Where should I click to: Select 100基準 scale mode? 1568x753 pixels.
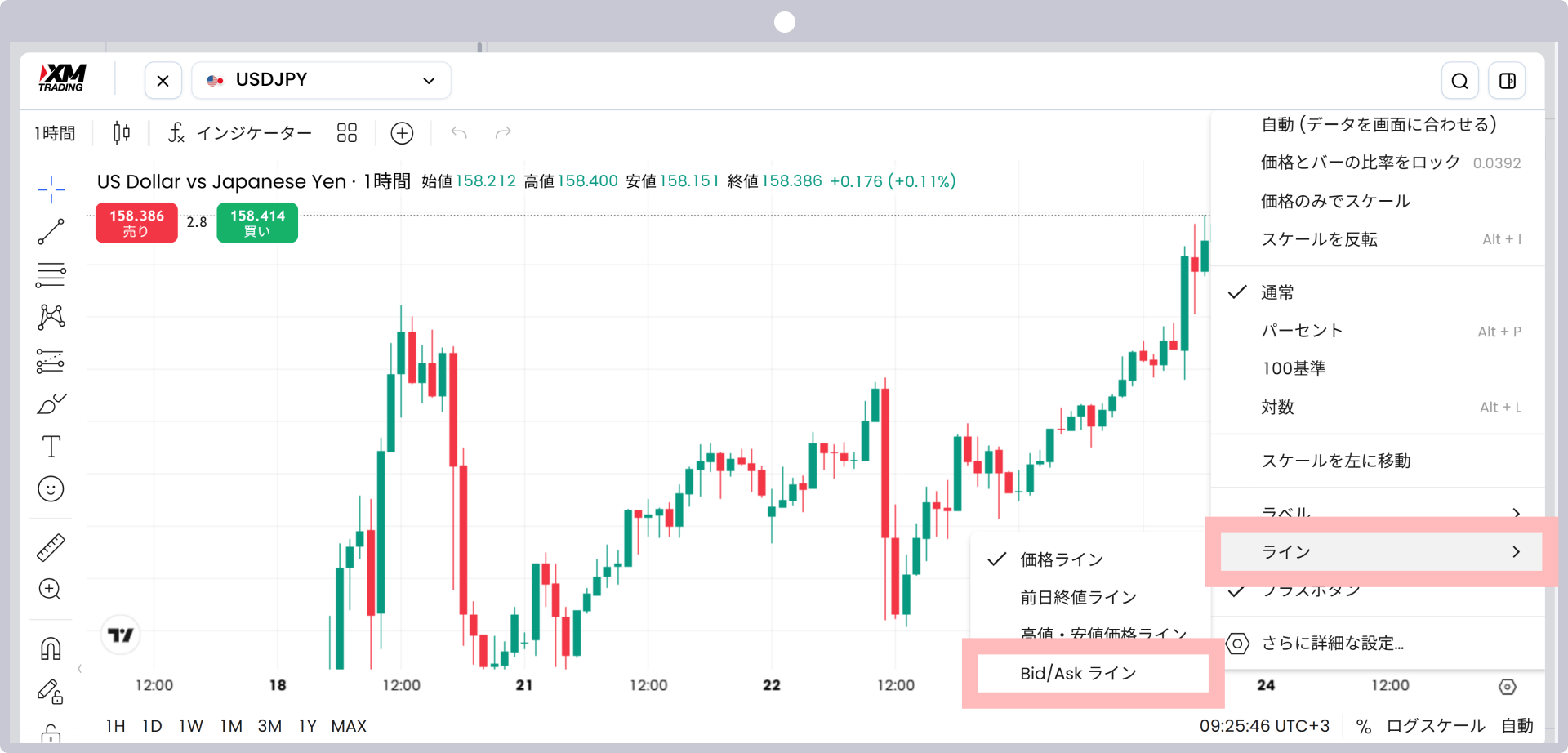1378,368
